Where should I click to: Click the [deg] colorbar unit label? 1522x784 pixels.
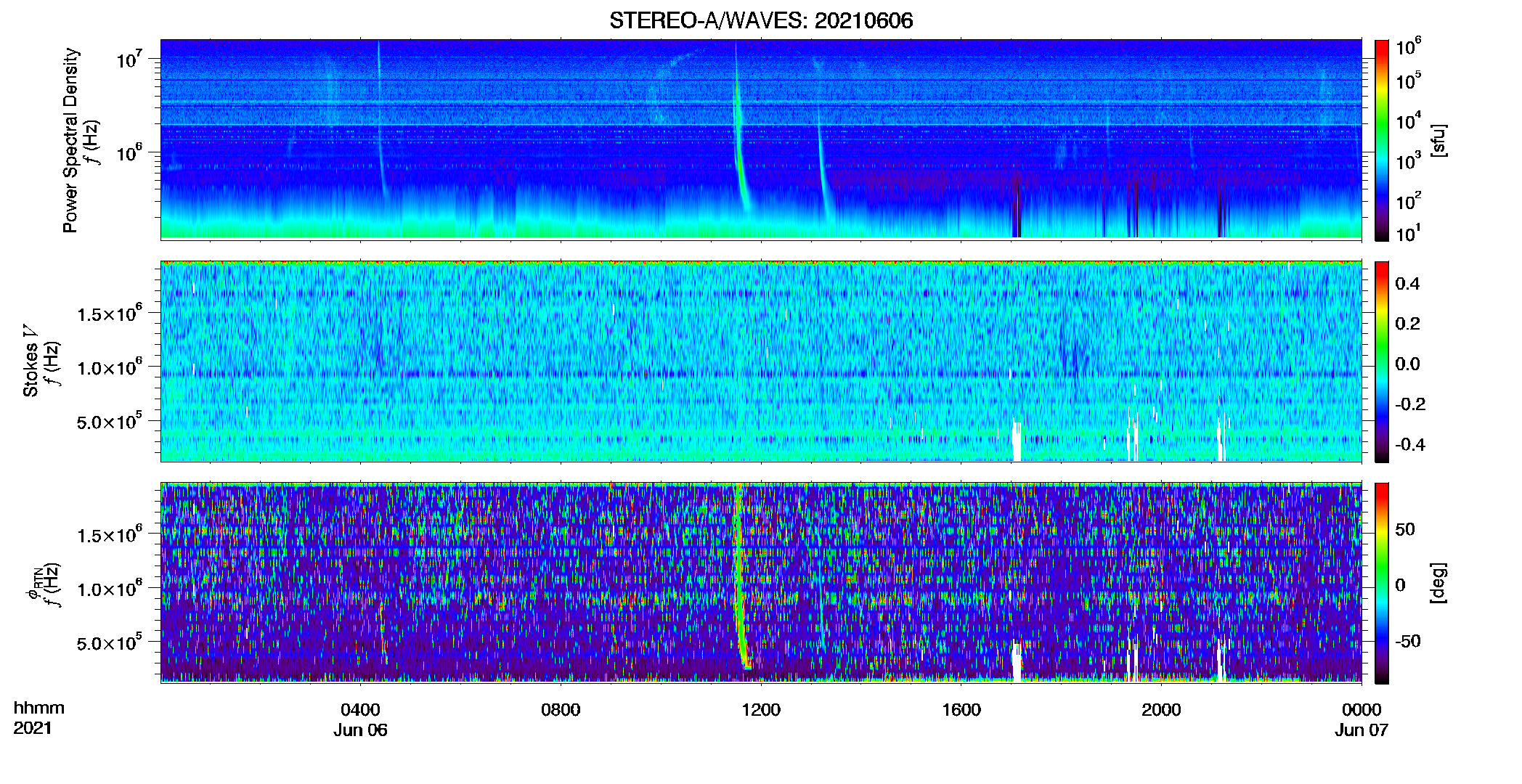coord(1438,583)
